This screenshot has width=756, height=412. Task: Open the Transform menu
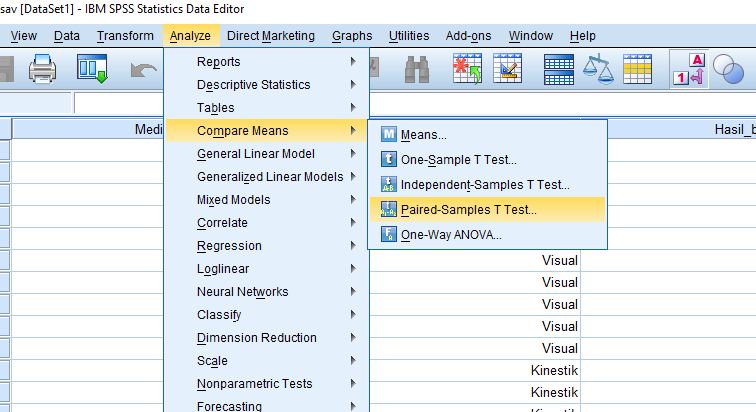125,36
